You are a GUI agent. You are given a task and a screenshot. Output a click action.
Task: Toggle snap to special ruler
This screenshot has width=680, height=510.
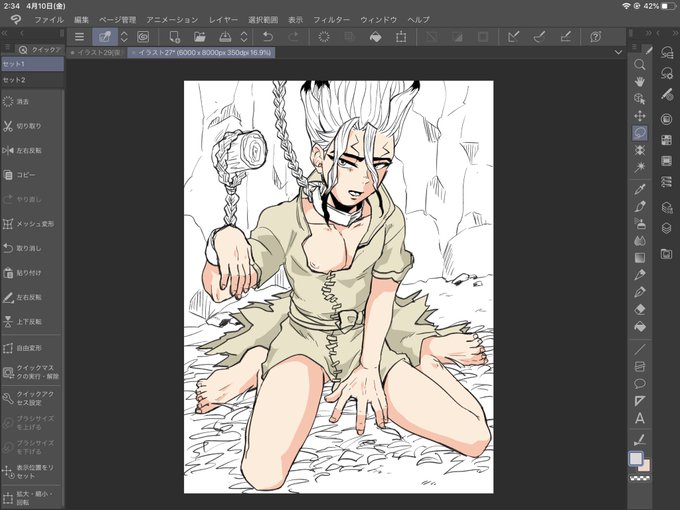tap(539, 37)
